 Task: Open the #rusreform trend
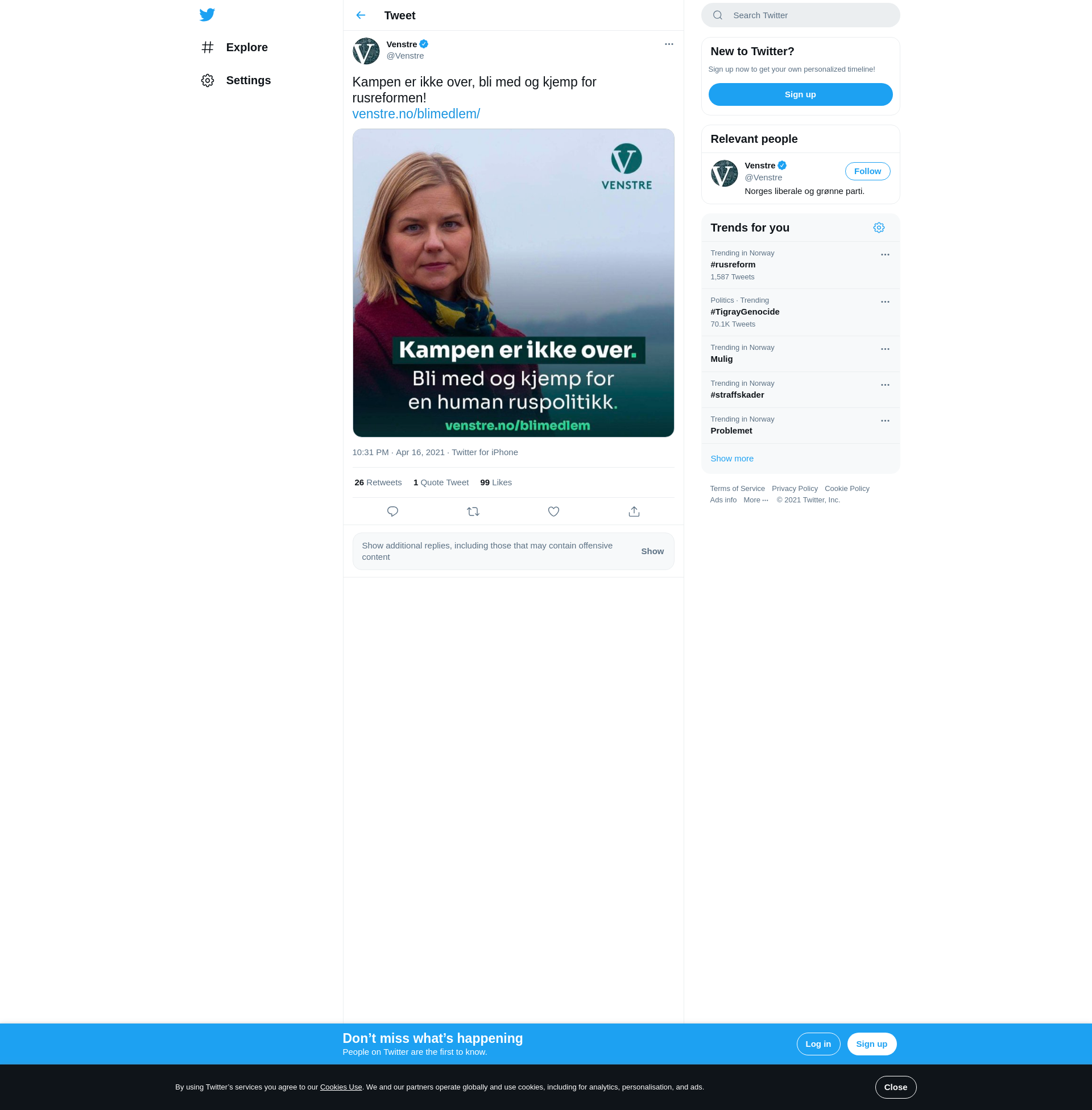click(x=800, y=265)
